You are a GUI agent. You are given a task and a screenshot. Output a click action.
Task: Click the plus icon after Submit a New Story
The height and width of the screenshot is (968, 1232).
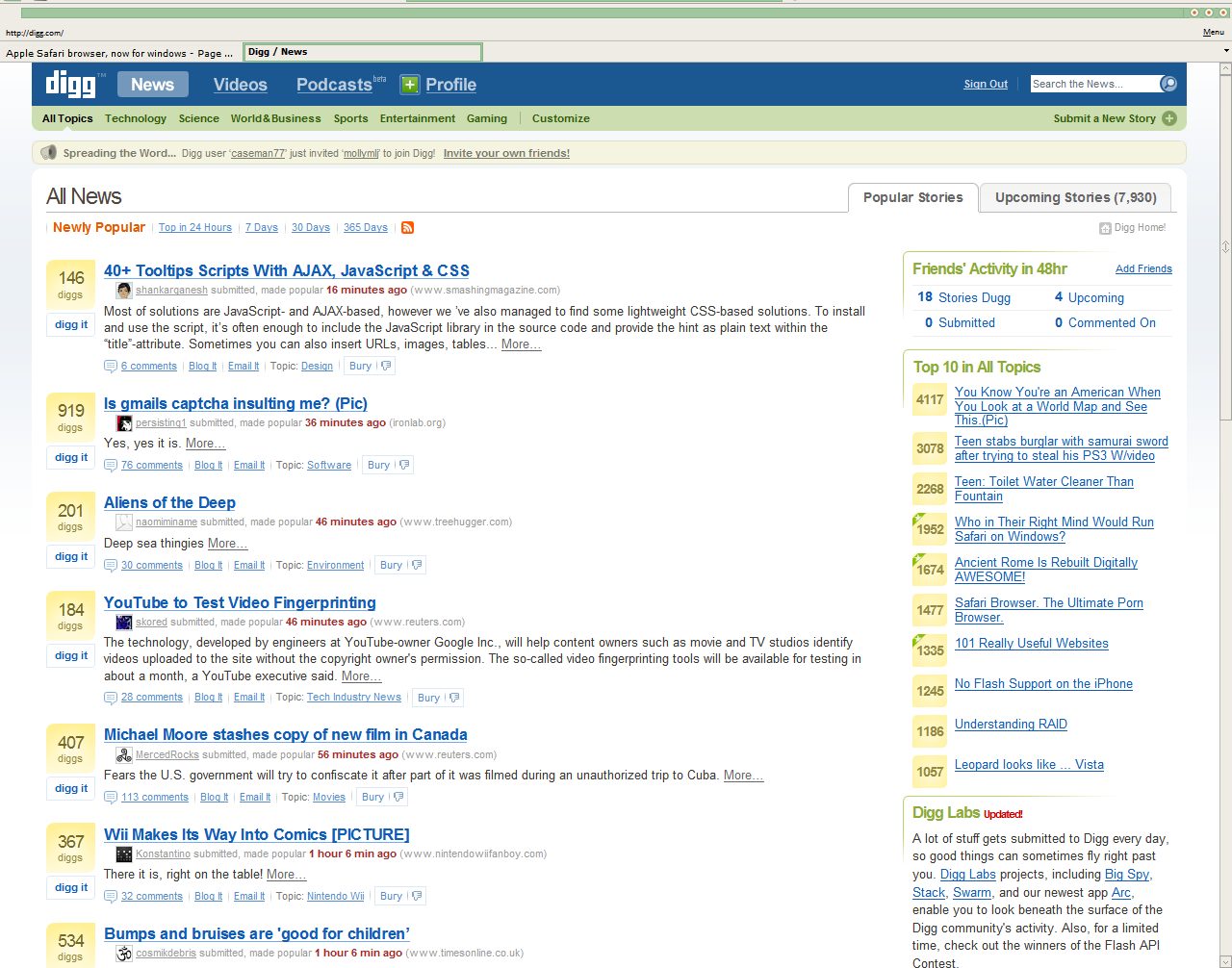[1169, 118]
